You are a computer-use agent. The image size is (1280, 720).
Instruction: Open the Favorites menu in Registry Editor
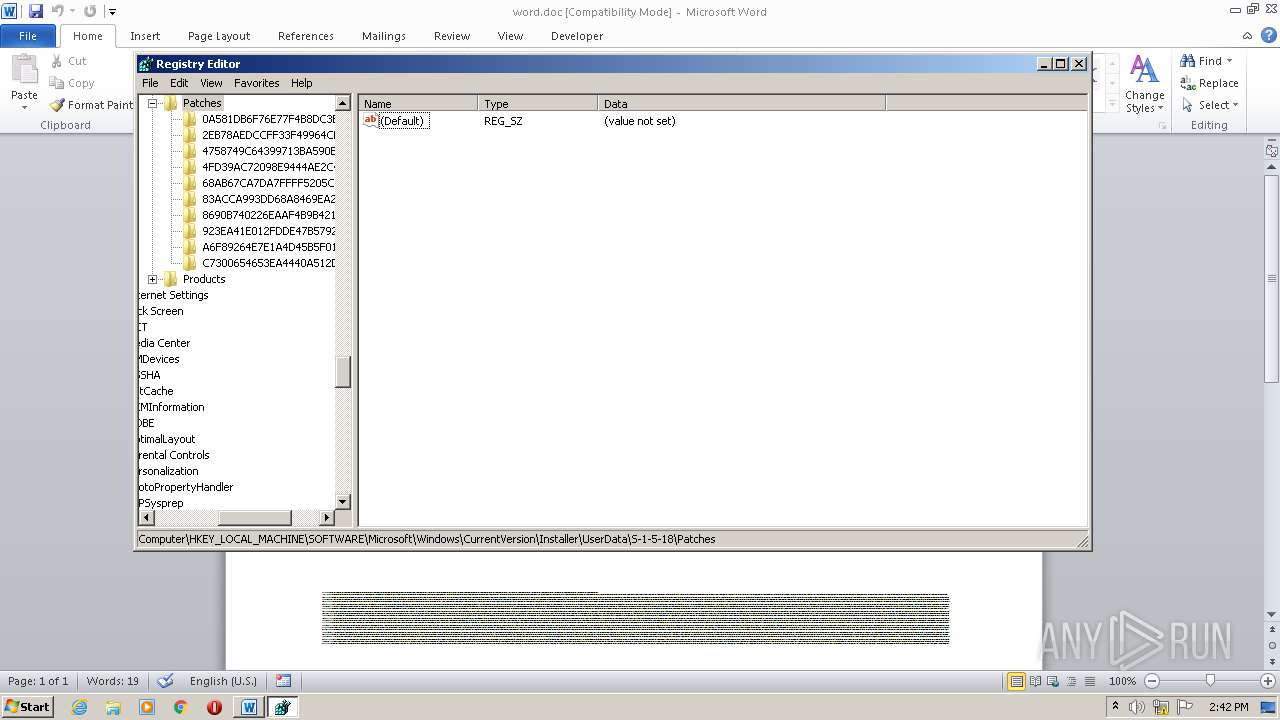tap(257, 83)
